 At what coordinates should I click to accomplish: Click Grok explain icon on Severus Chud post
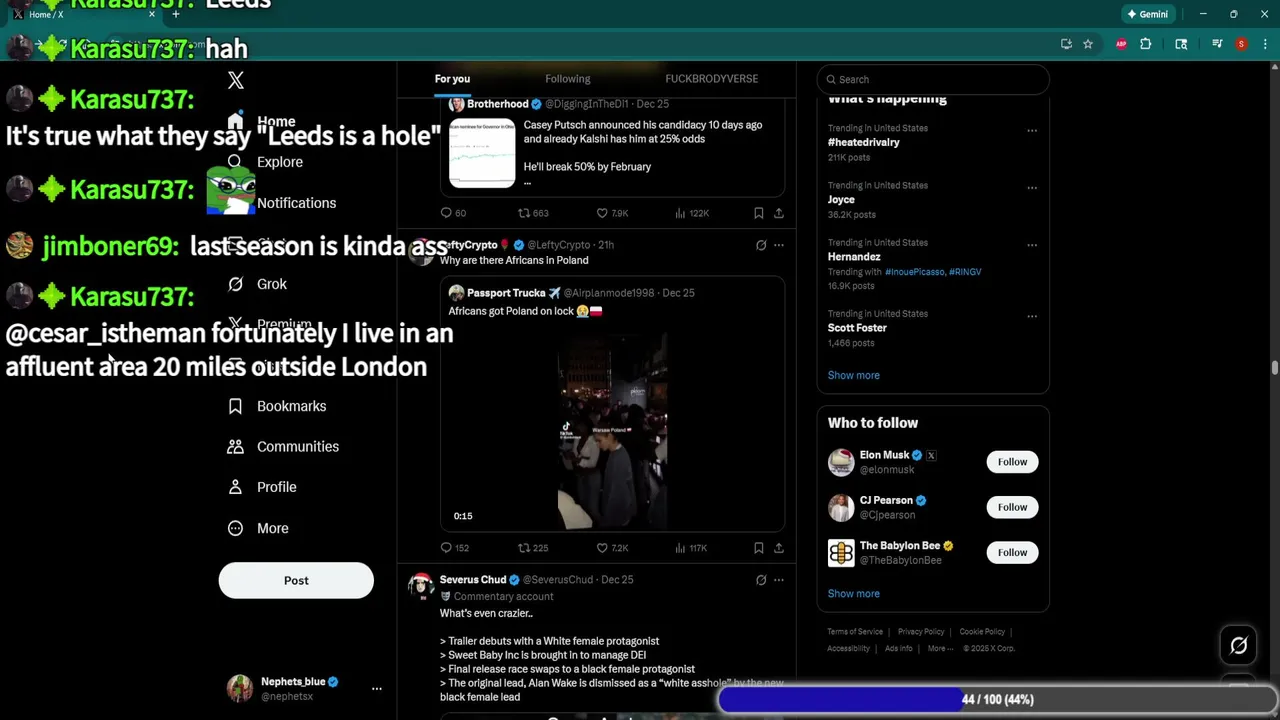[761, 580]
